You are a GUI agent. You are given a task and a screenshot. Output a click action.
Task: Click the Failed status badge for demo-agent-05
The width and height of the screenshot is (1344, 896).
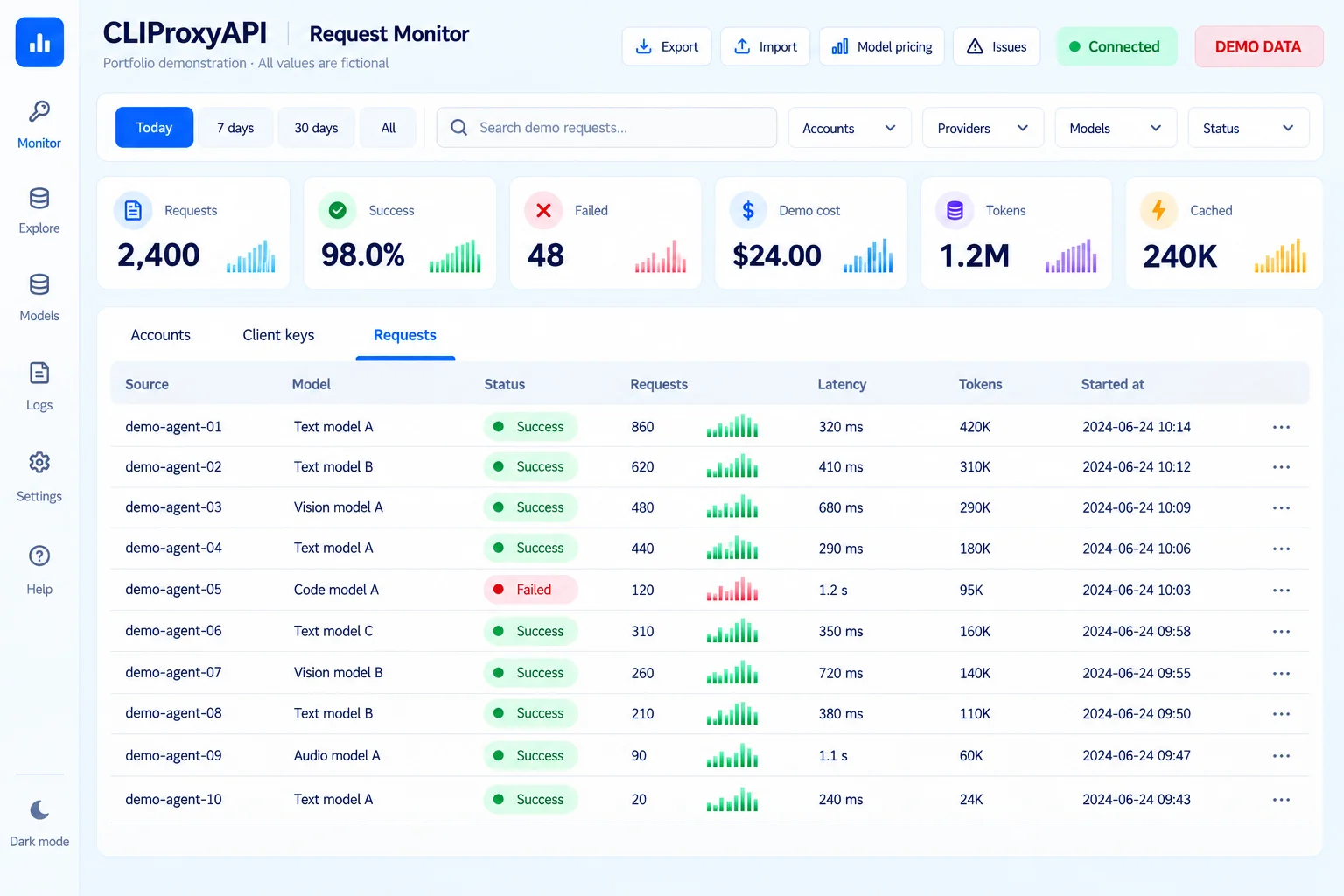[530, 590]
